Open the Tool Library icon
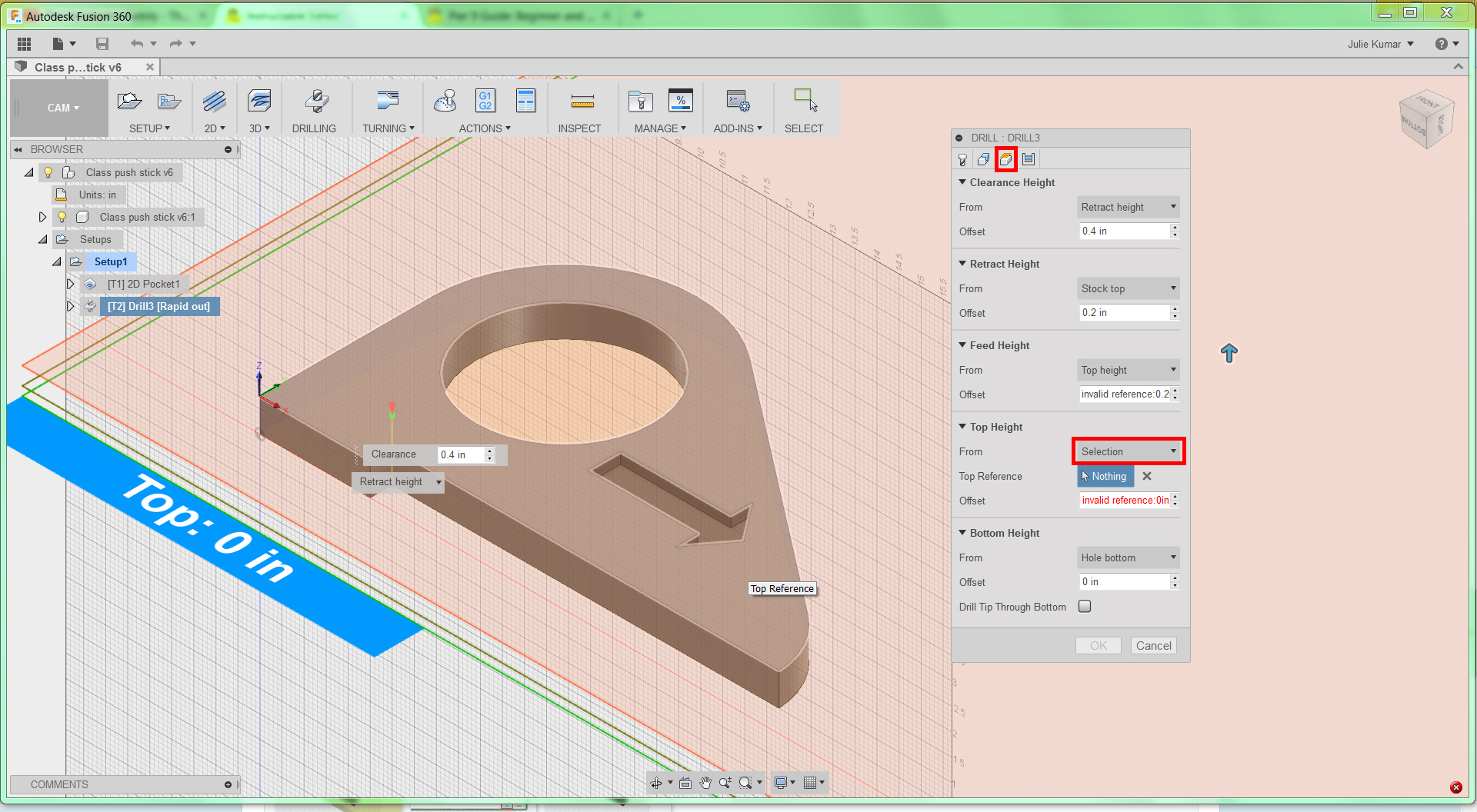Screen dimensions: 1477x812 (640, 101)
